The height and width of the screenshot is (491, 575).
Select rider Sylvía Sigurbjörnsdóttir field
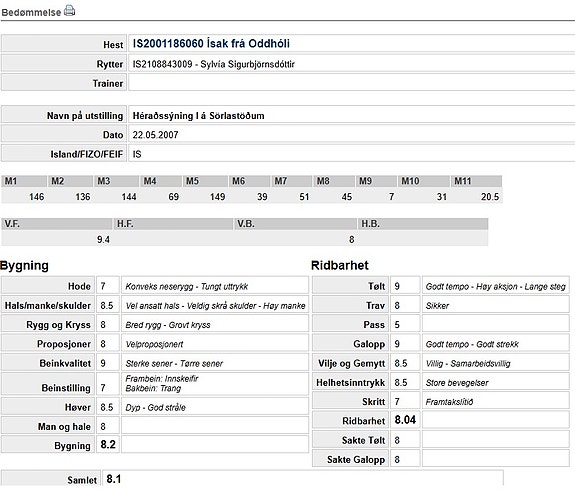click(352, 64)
